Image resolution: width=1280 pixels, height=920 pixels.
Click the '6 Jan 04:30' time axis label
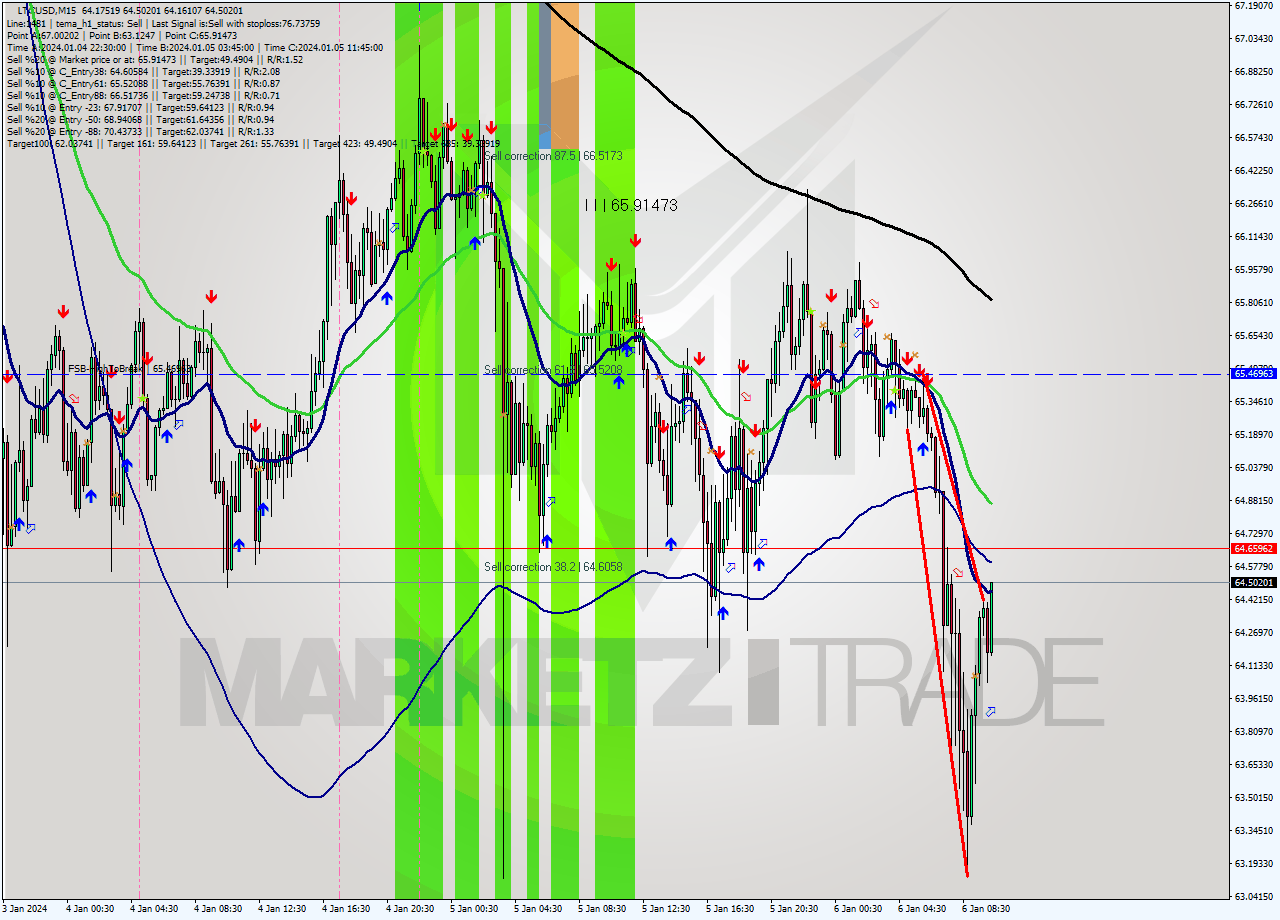click(x=922, y=909)
